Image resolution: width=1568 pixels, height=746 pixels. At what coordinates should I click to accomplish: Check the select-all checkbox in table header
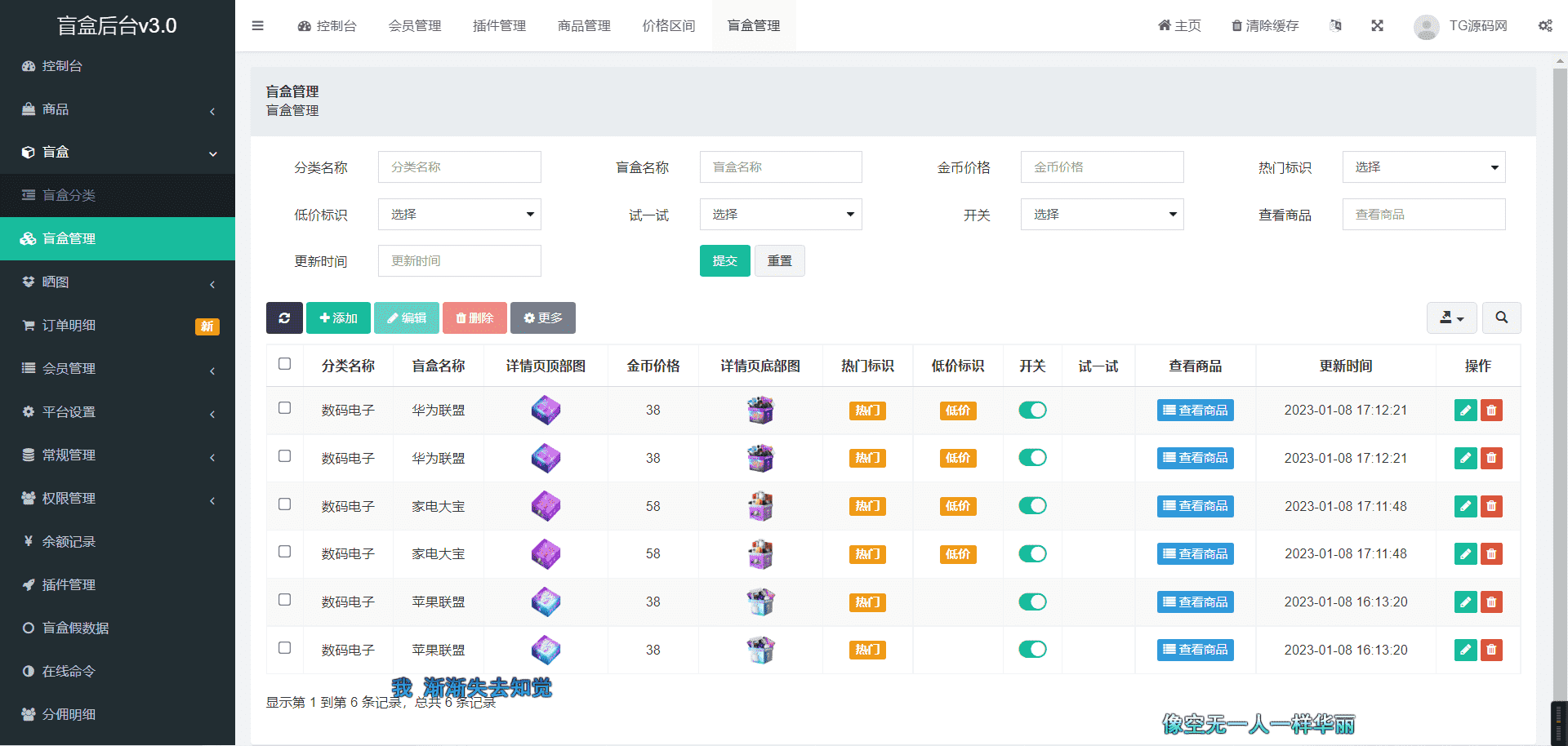pos(284,364)
